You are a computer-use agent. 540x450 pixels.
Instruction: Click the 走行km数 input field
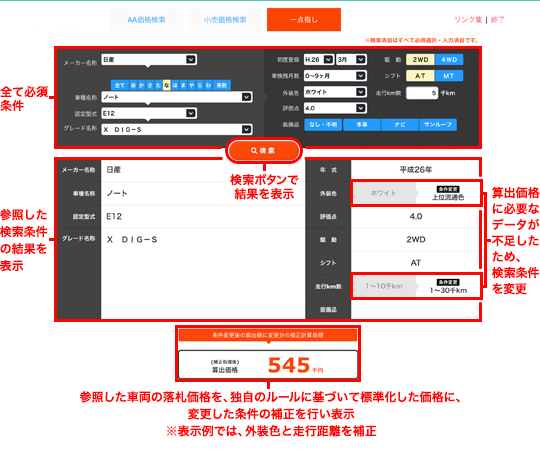click(x=422, y=93)
